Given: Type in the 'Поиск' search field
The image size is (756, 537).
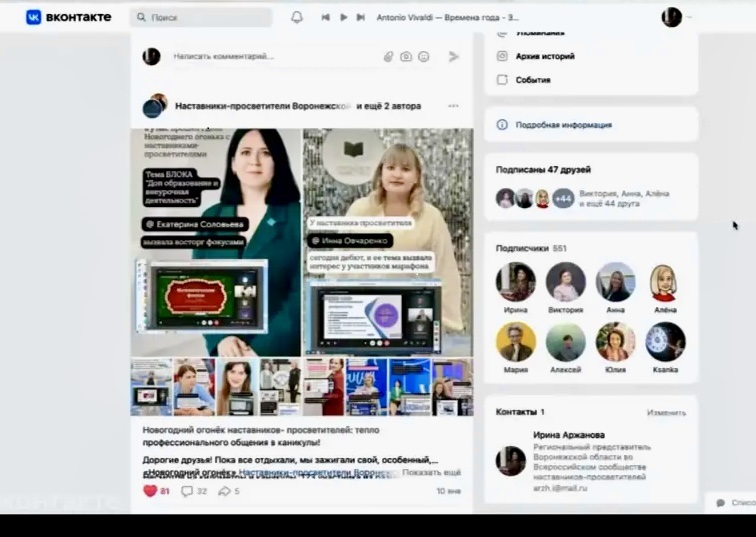Looking at the screenshot, I should tap(205, 17).
